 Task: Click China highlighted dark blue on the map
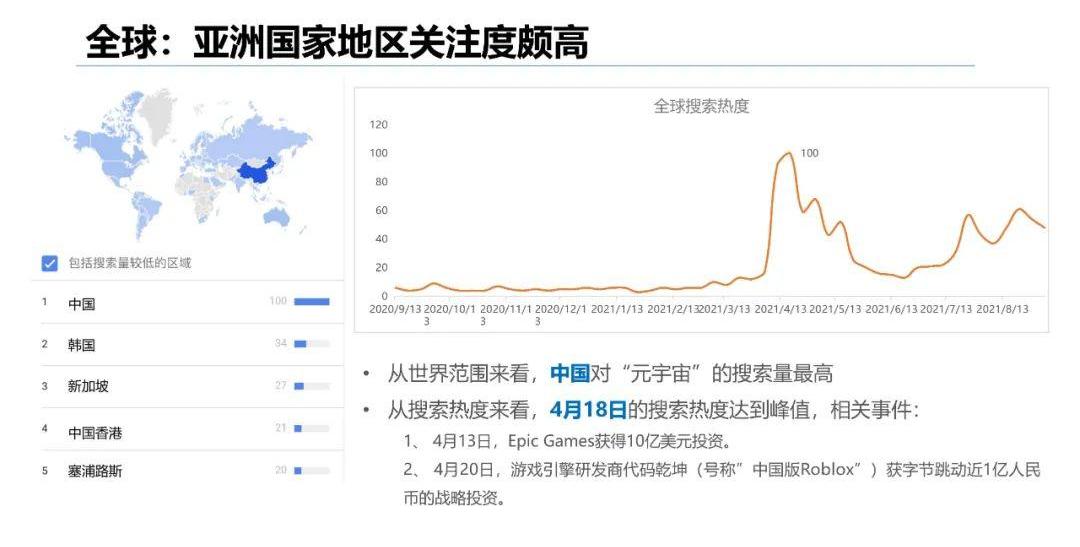point(254,176)
